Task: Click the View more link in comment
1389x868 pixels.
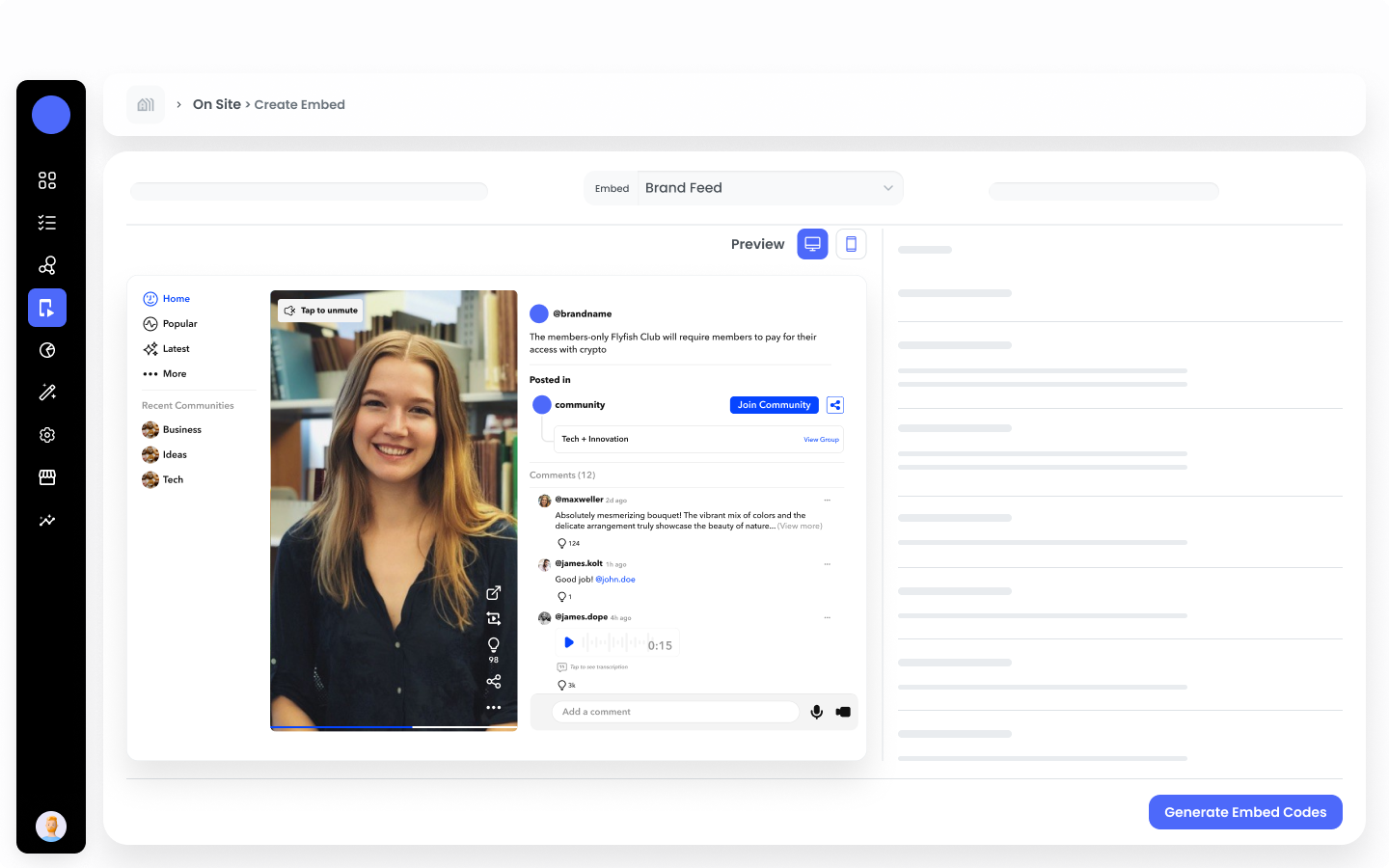Action: point(801,527)
